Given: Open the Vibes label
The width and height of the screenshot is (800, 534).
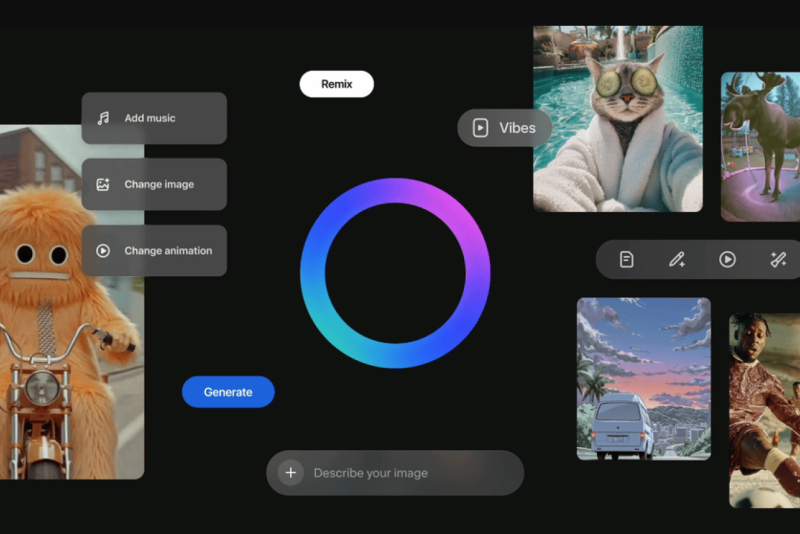Looking at the screenshot, I should (x=517, y=128).
